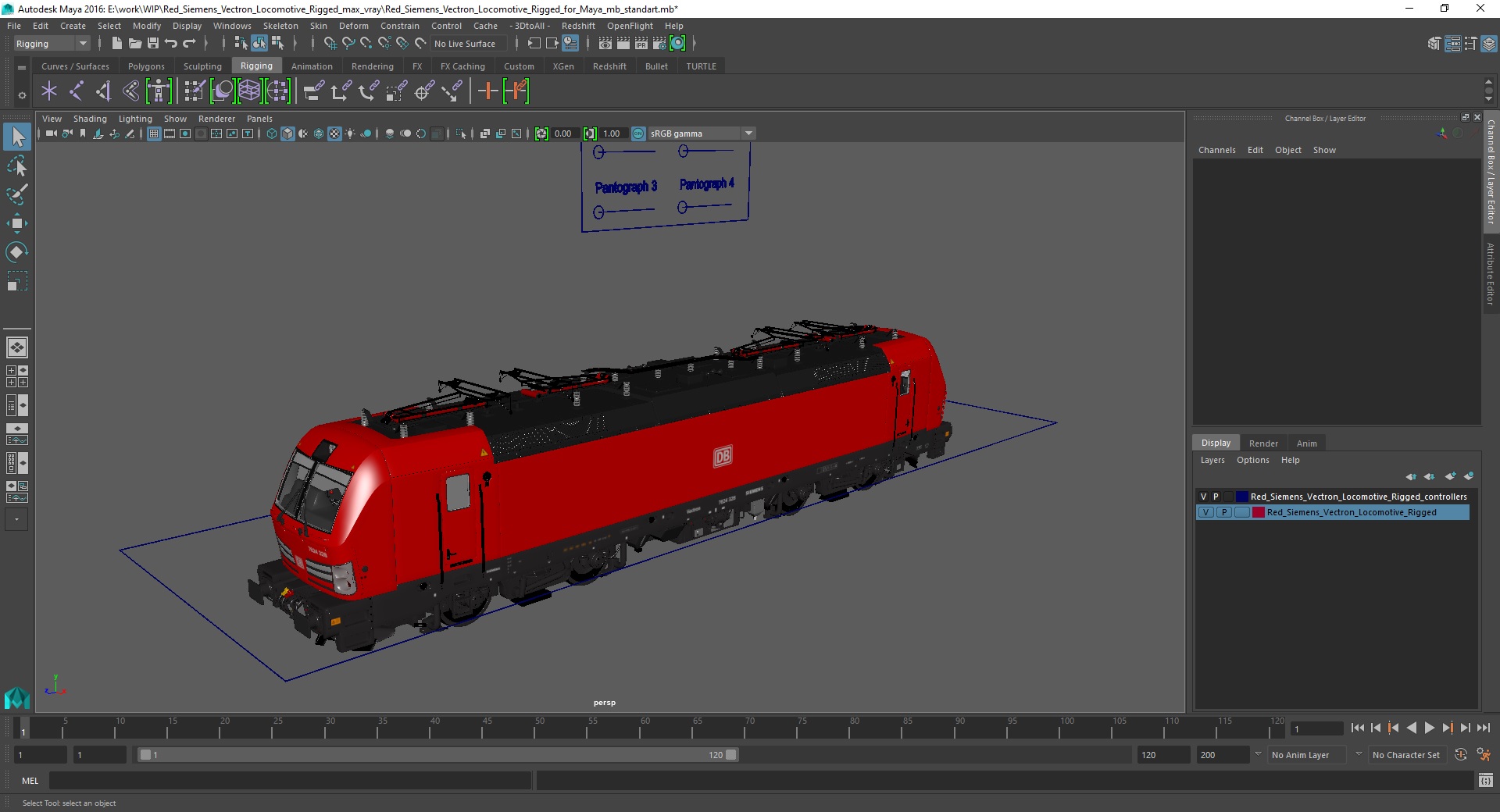Click the MEL command line input
Image resolution: width=1500 pixels, height=812 pixels.
click(x=291, y=780)
